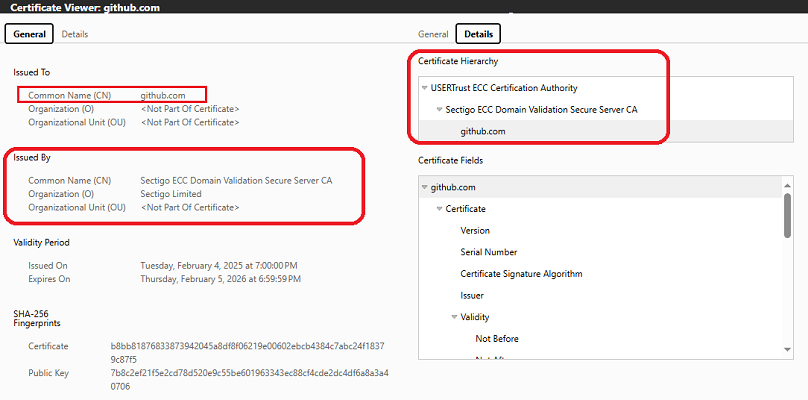Switch to the currently active General tab

(x=29, y=34)
